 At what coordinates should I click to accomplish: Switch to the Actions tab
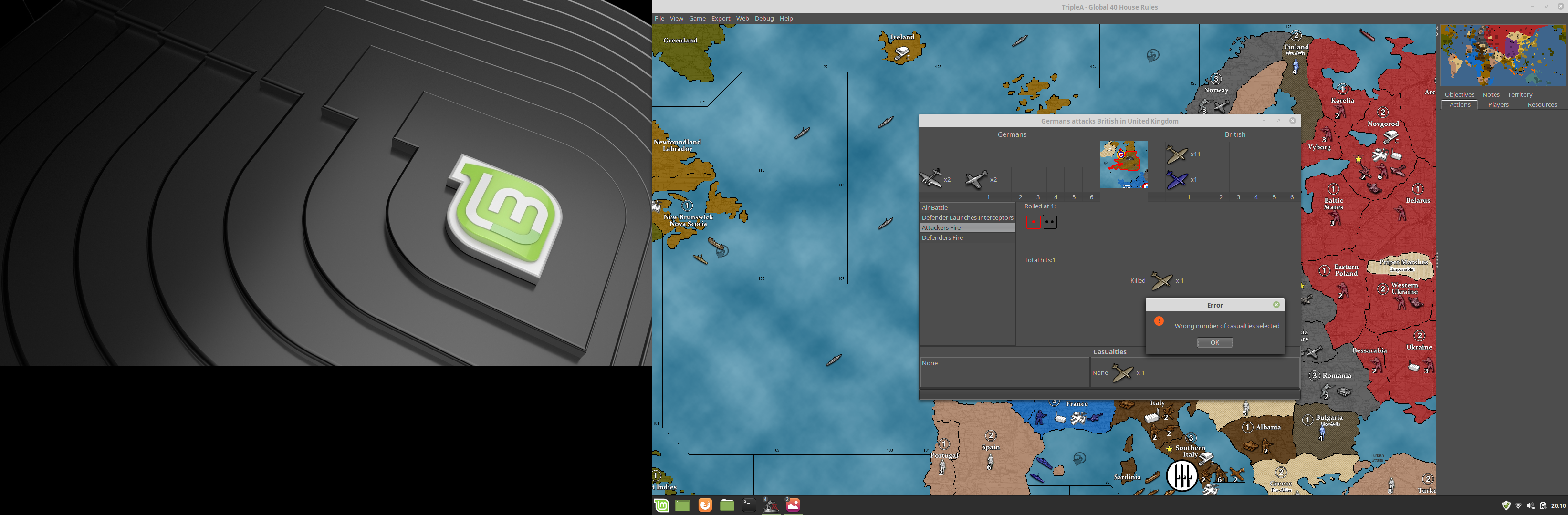pyautogui.click(x=1459, y=104)
